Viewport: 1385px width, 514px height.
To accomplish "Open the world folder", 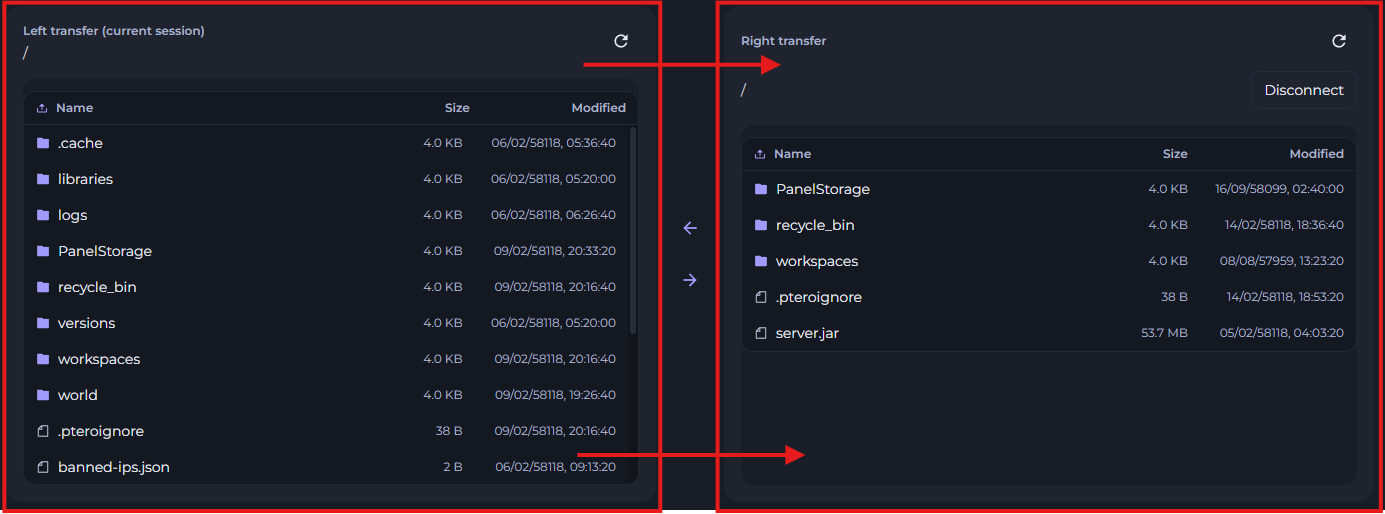I will pyautogui.click(x=77, y=395).
